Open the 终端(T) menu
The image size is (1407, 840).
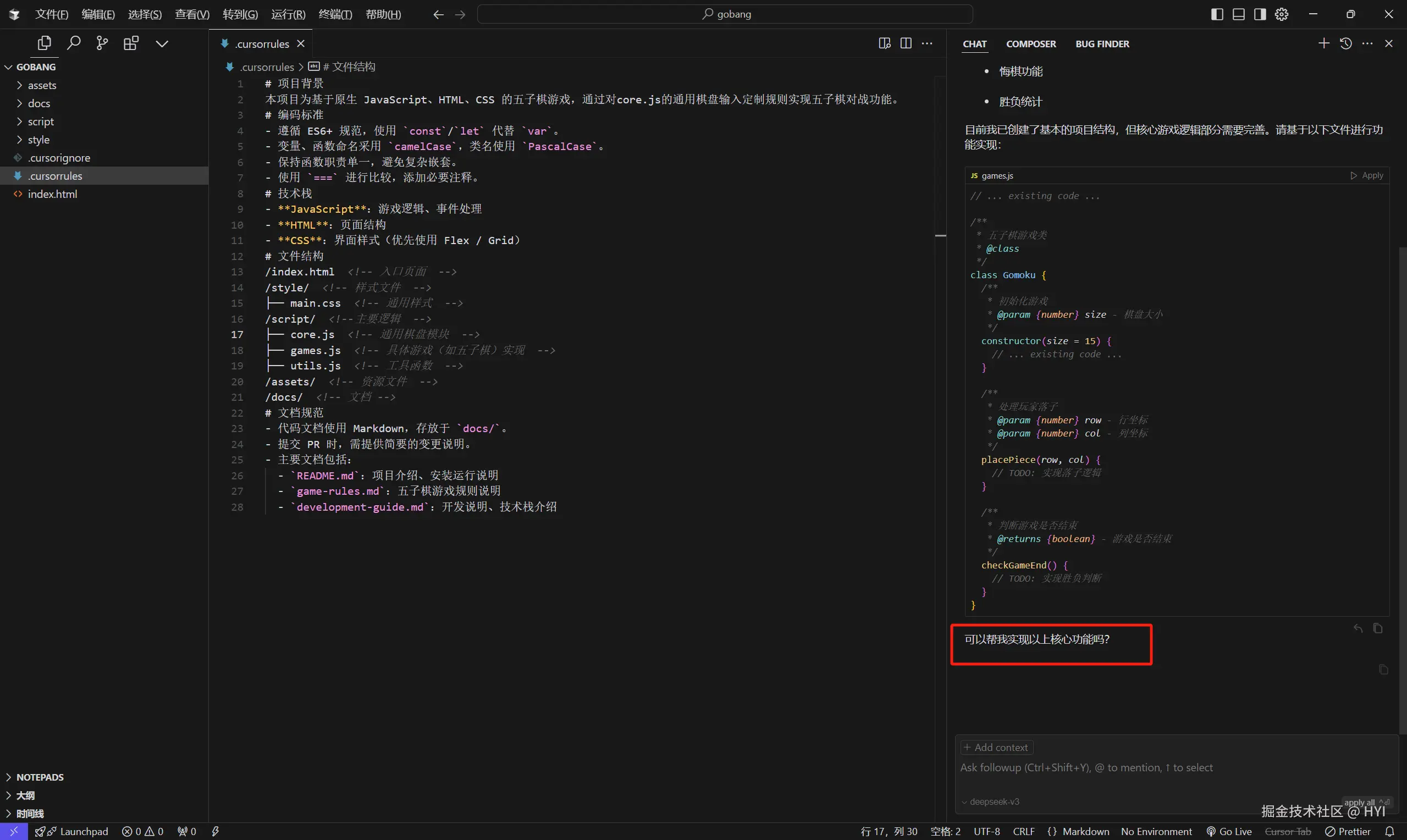pyautogui.click(x=334, y=14)
